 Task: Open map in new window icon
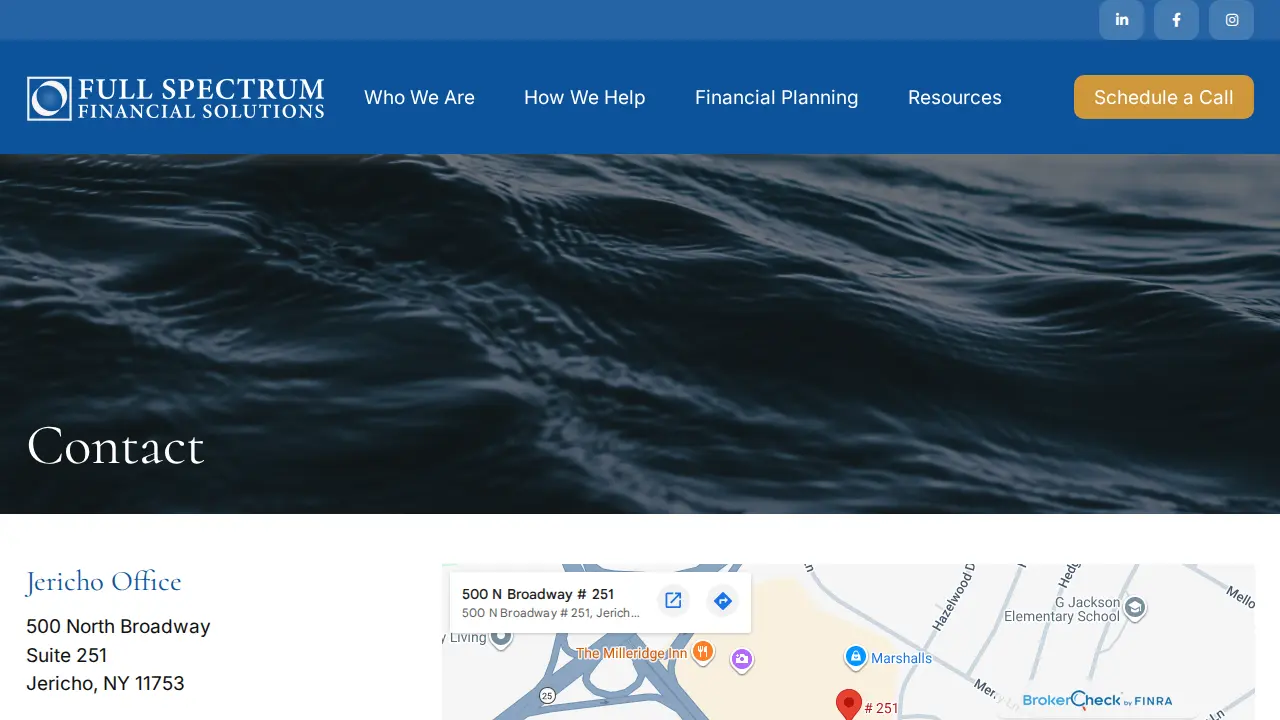[x=673, y=601]
